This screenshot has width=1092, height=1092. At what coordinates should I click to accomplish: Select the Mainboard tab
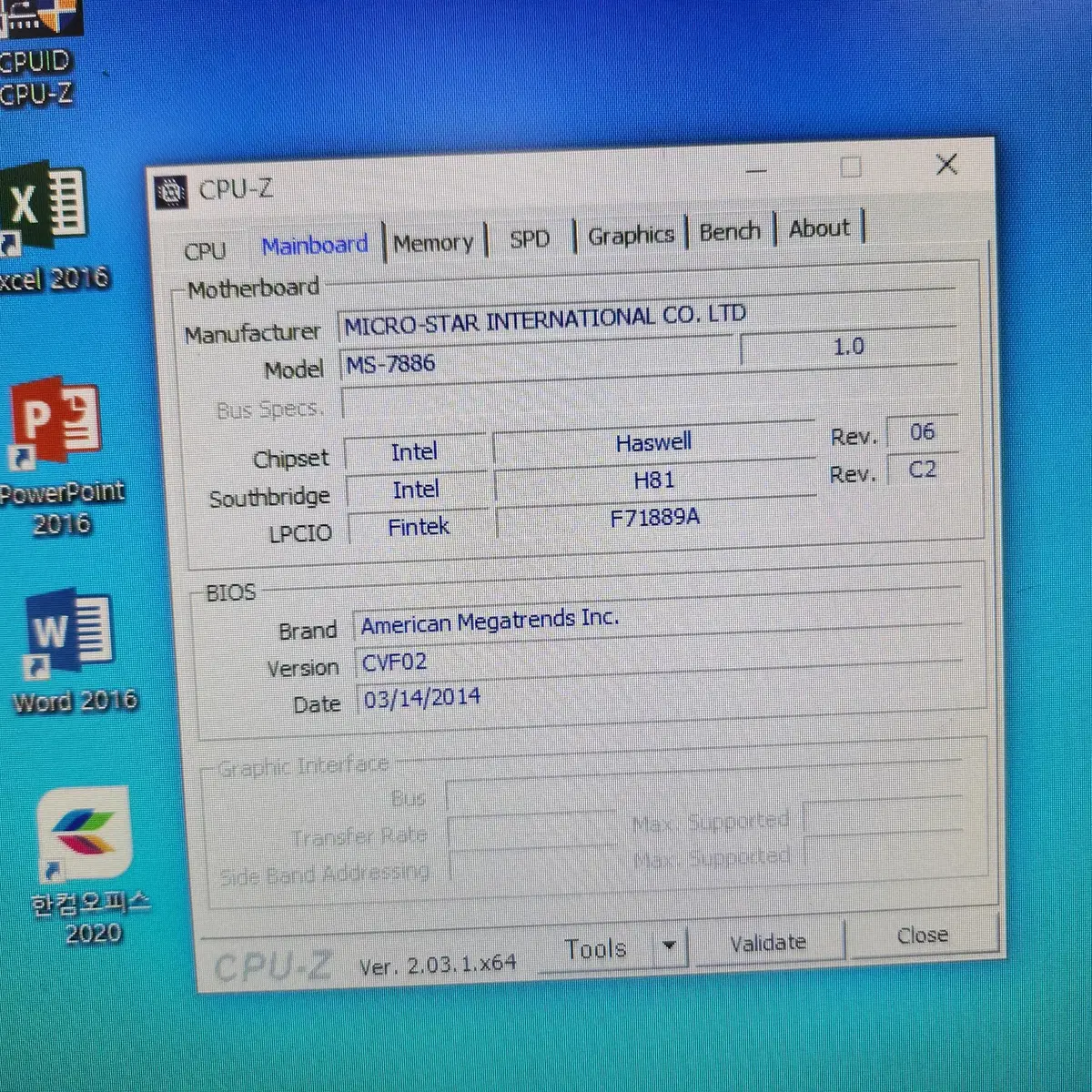[x=315, y=246]
